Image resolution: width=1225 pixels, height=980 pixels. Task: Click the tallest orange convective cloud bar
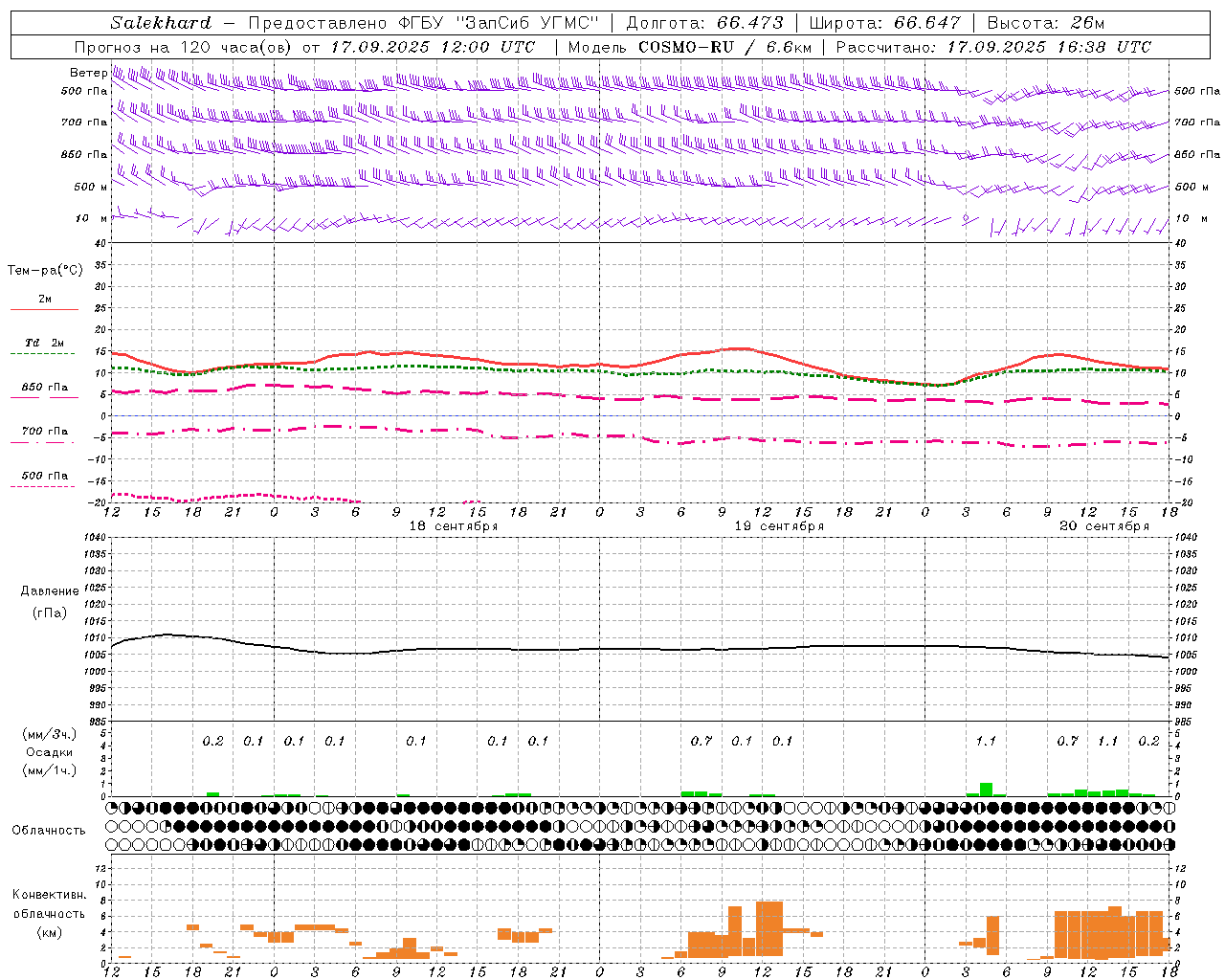[x=768, y=928]
